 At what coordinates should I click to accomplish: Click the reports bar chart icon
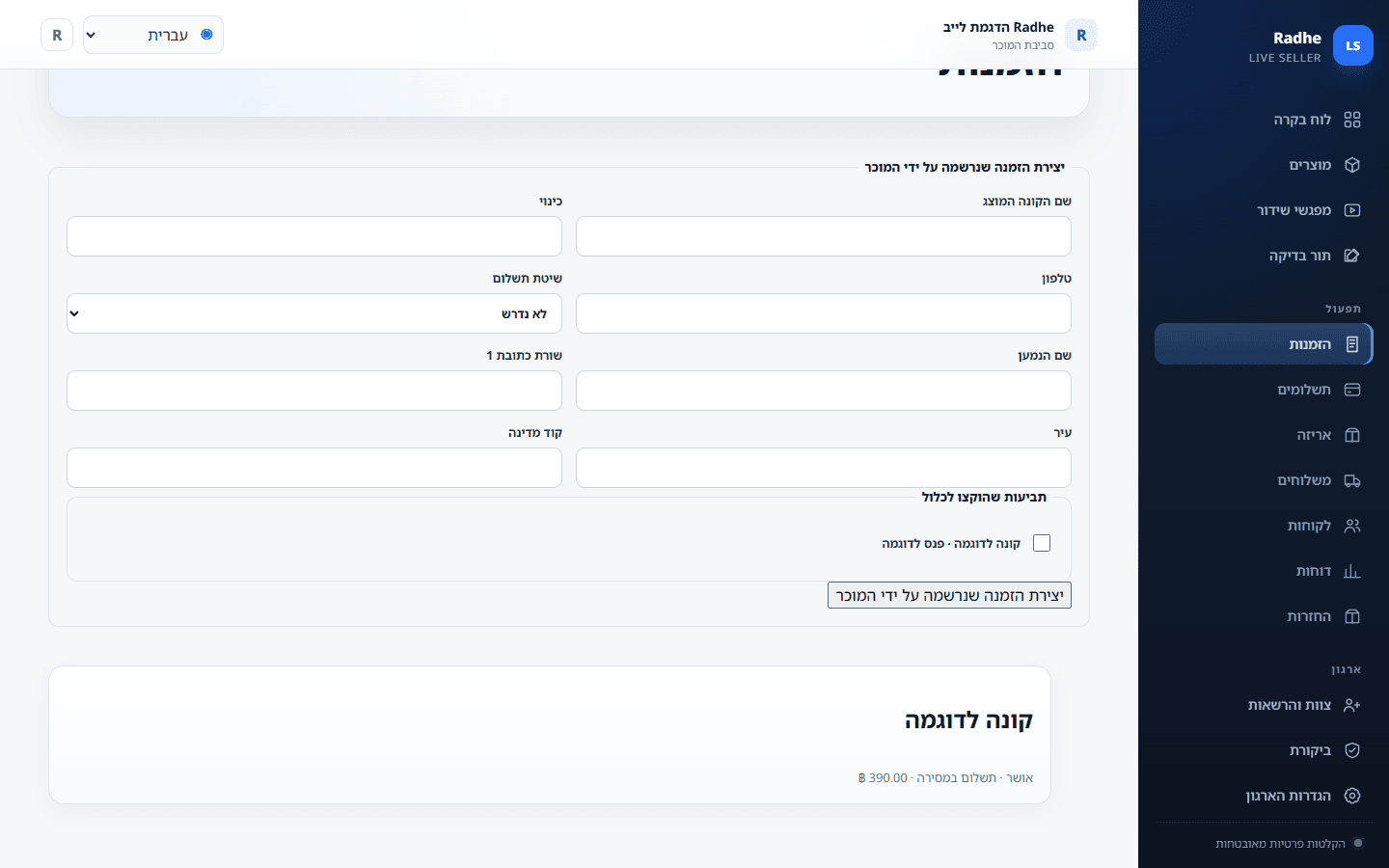pyautogui.click(x=1352, y=571)
